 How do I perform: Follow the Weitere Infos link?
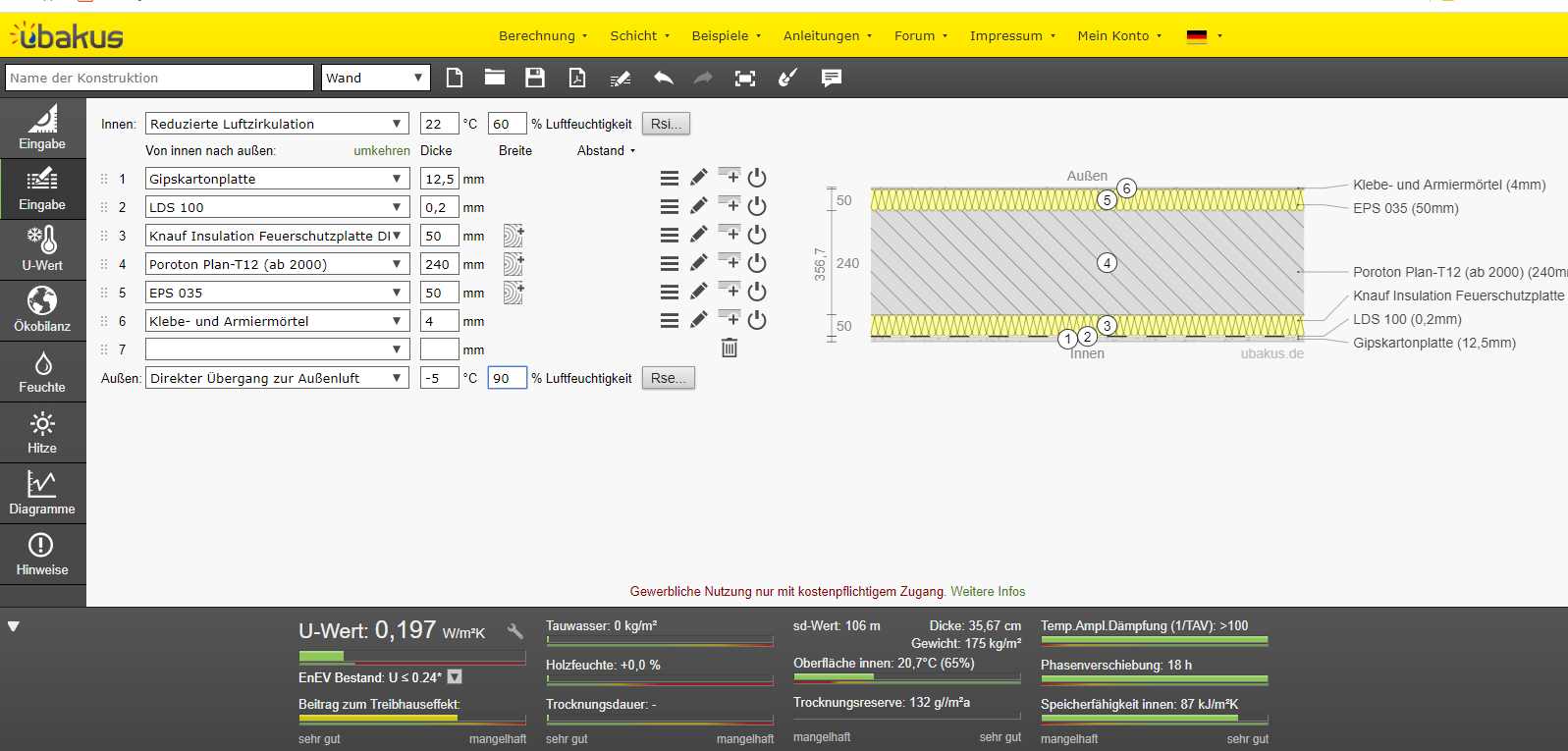pos(988,591)
